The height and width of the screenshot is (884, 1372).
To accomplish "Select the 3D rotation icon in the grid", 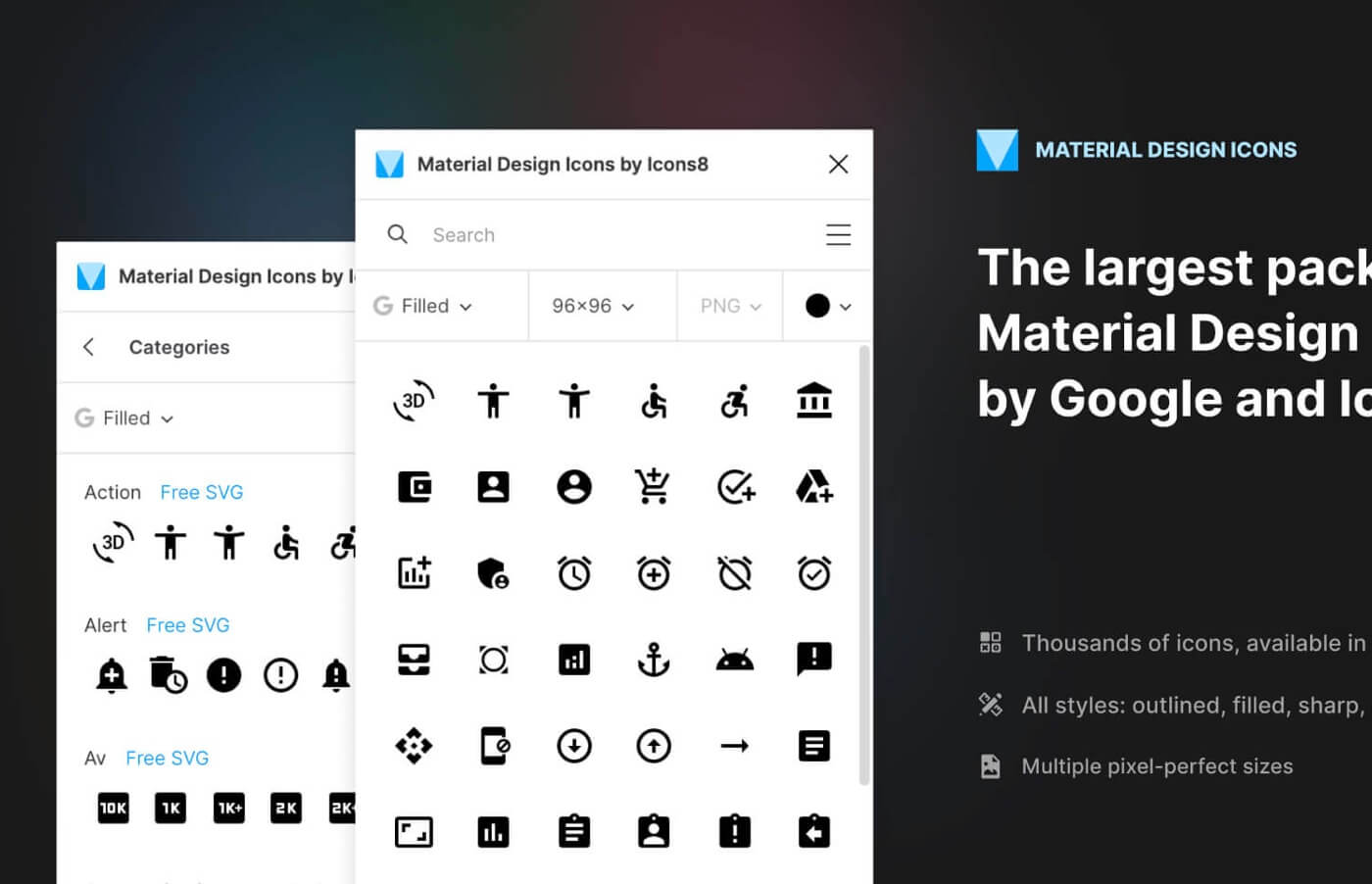I will 414,401.
